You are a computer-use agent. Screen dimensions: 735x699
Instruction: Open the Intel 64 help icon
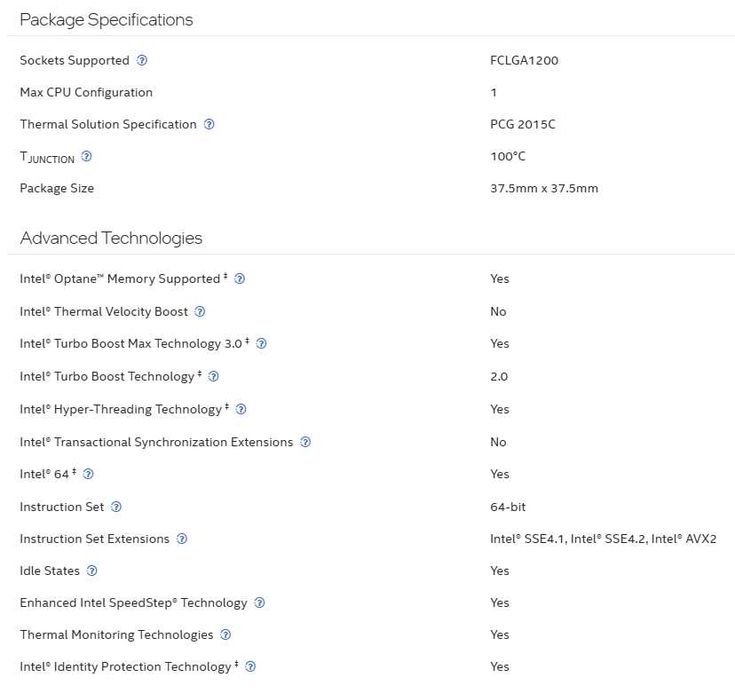(88, 474)
